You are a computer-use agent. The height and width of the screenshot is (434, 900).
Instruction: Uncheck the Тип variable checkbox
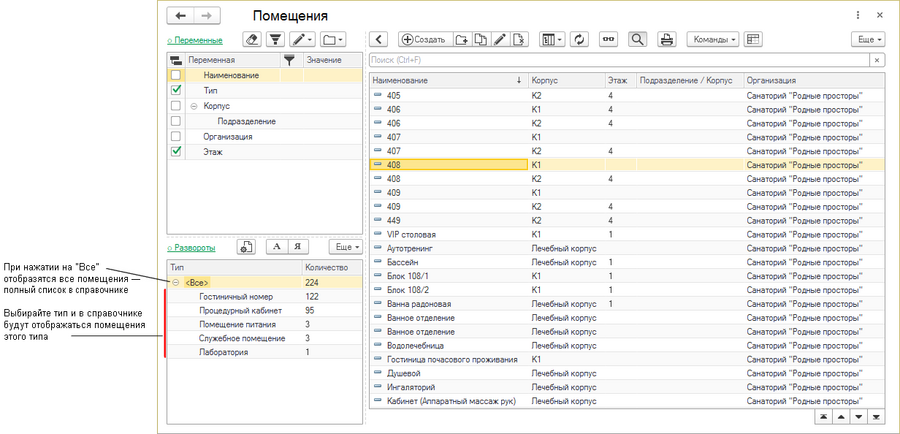[176, 90]
